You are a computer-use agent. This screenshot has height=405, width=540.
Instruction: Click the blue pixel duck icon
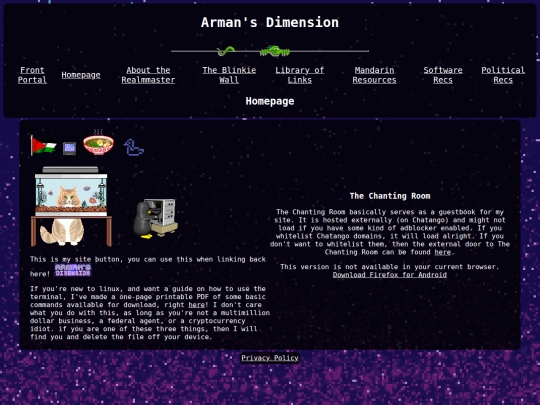pos(134,147)
